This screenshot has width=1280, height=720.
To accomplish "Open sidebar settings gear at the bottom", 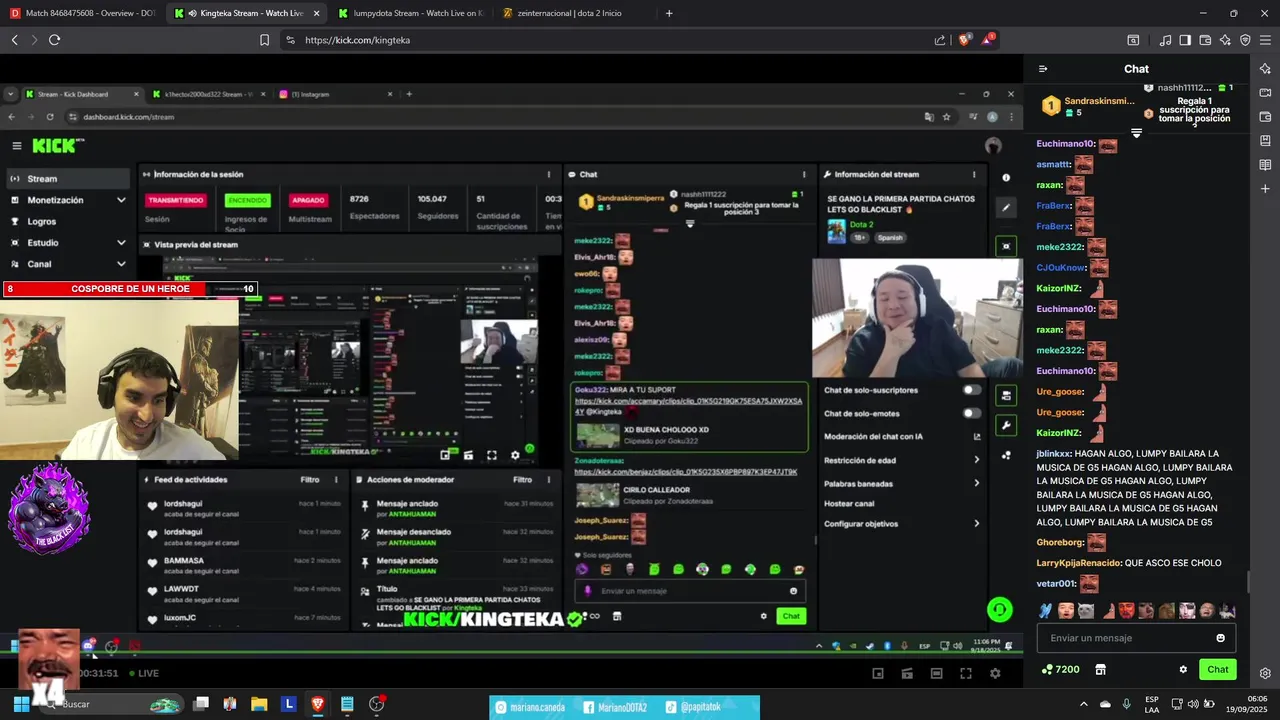I will (x=1265, y=673).
